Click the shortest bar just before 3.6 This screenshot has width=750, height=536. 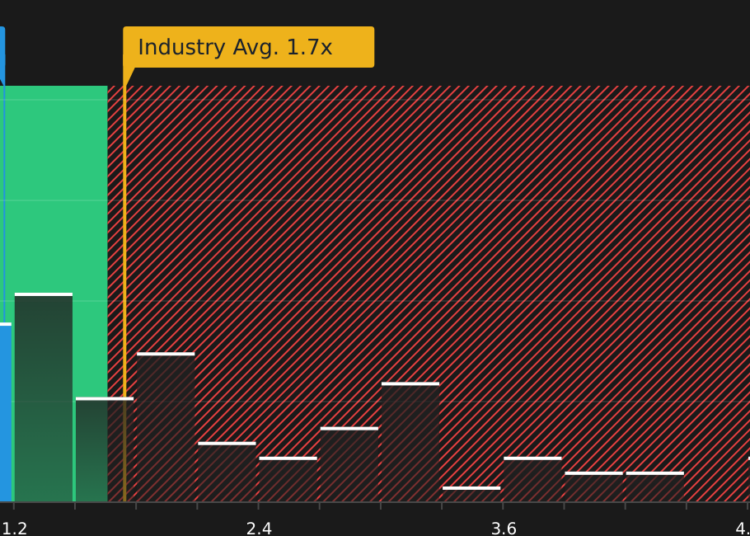[472, 494]
